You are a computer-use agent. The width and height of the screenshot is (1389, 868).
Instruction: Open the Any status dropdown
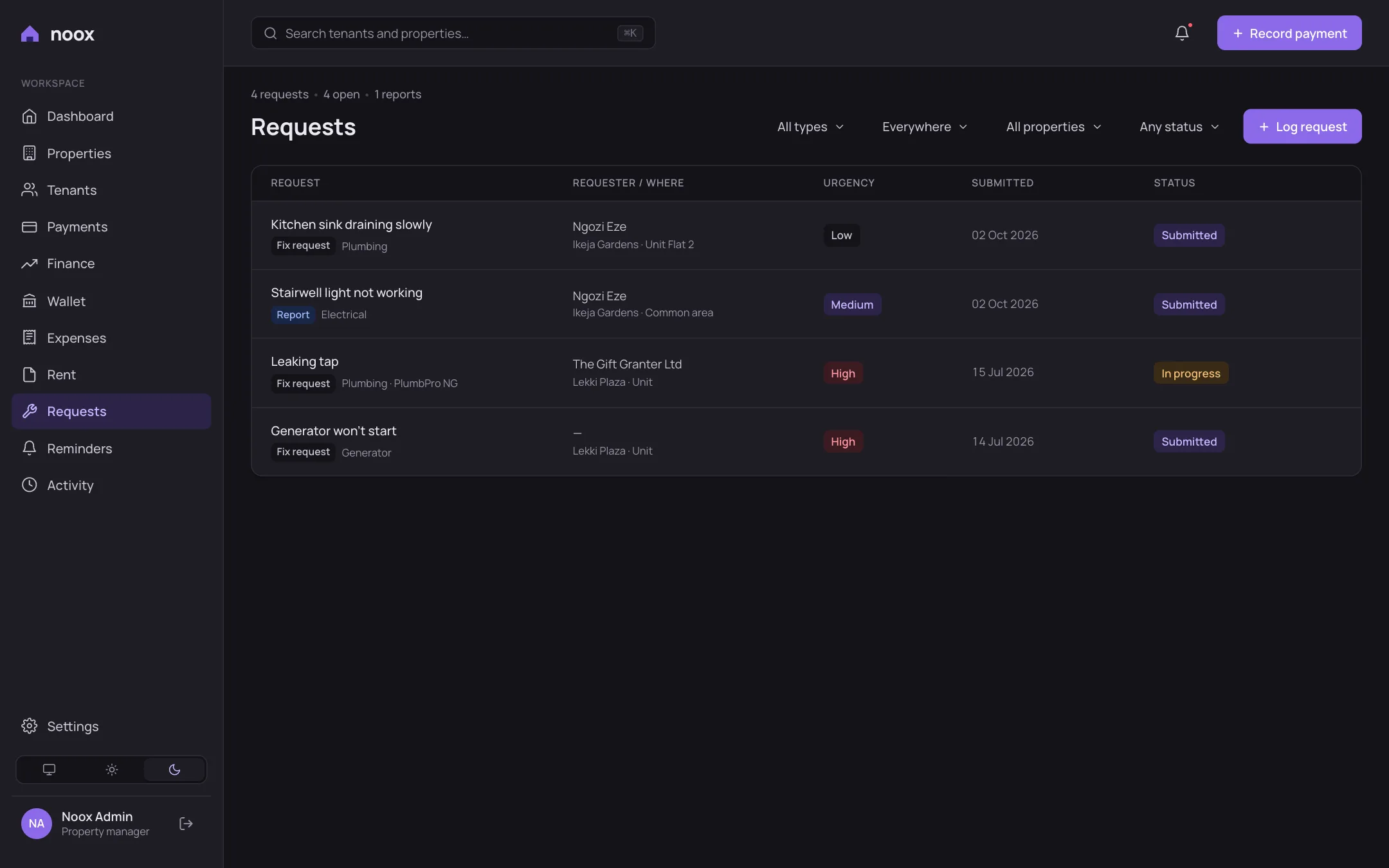click(1179, 127)
